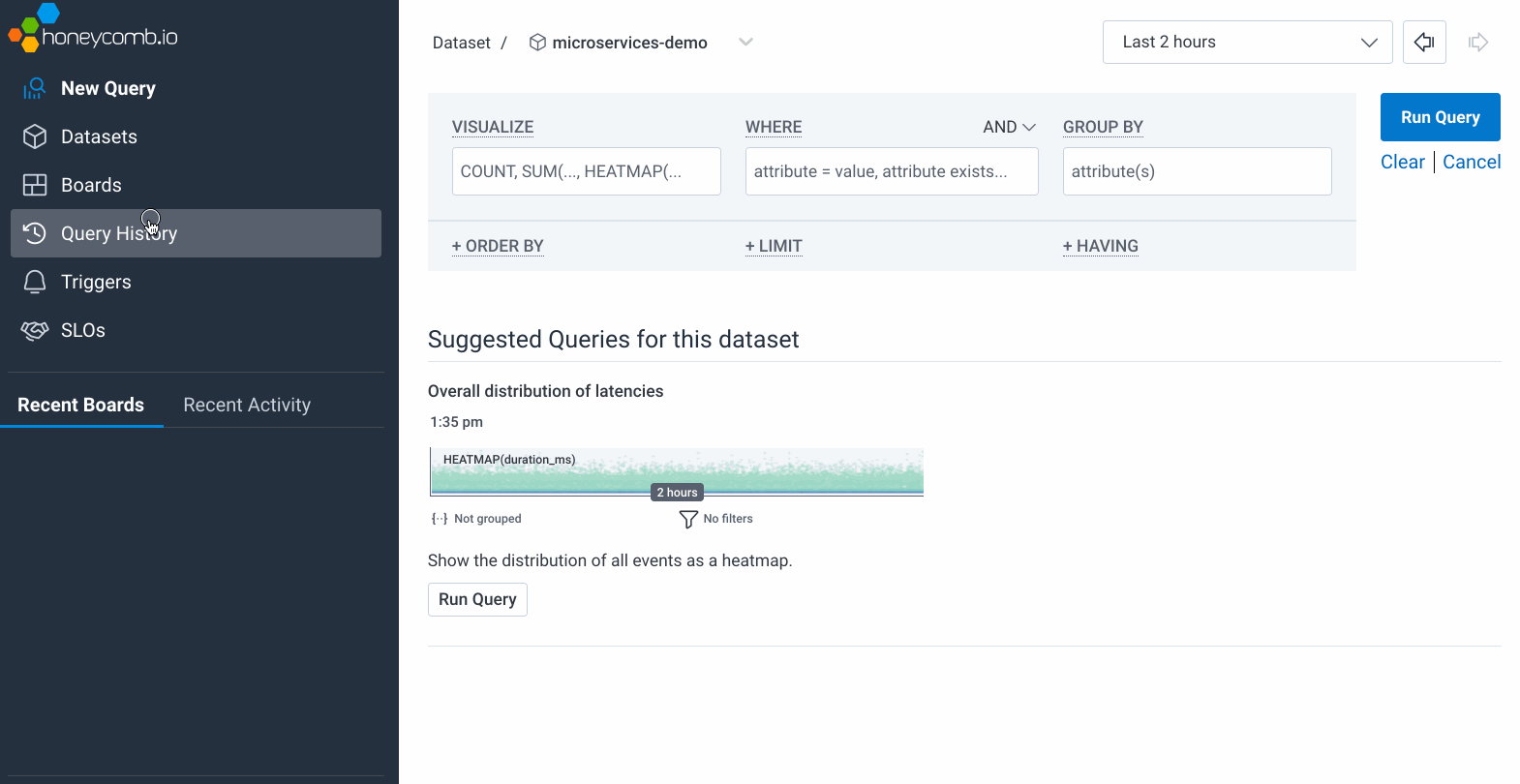1520x784 pixels.
Task: Add a HAVING clause
Action: [1100, 246]
